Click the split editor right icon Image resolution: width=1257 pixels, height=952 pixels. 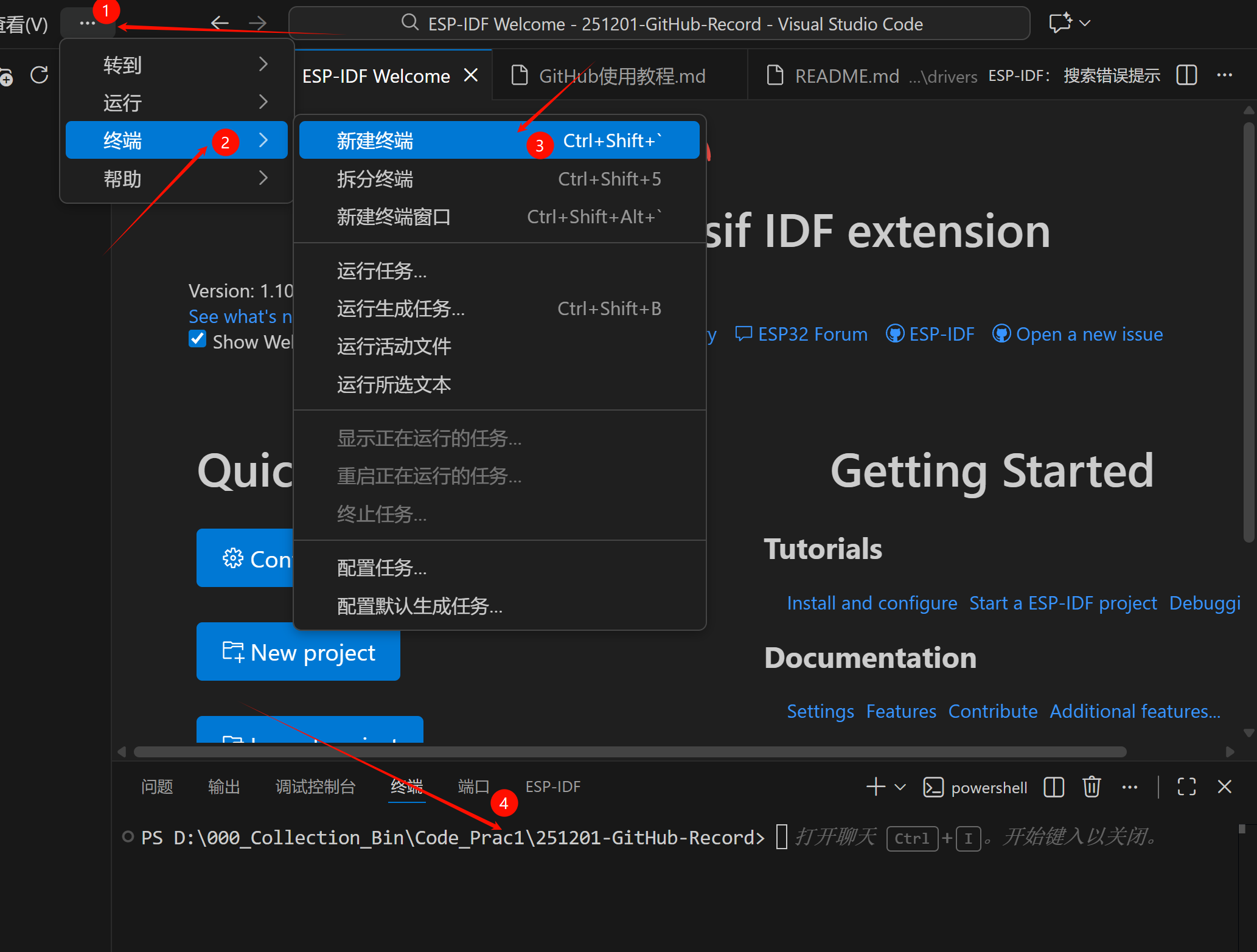[1186, 75]
